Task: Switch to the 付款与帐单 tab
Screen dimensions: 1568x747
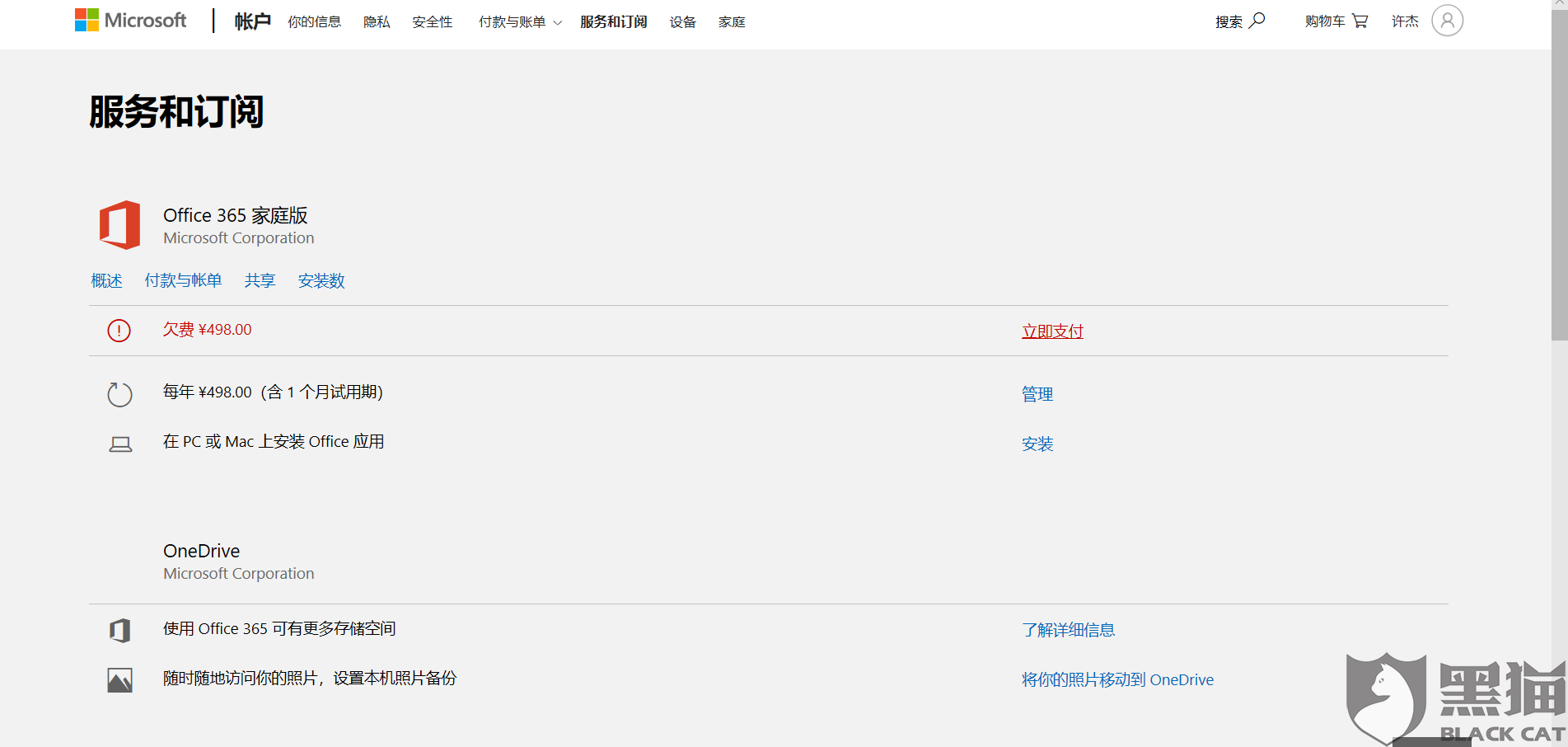Action: coord(183,280)
